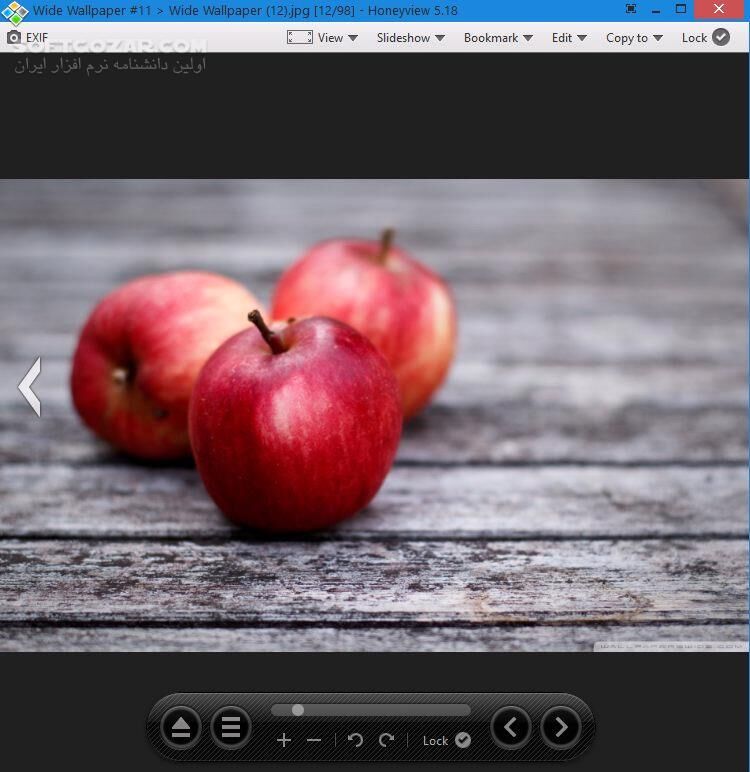Click the image position slider handle
The width and height of the screenshot is (750, 772).
[x=298, y=710]
